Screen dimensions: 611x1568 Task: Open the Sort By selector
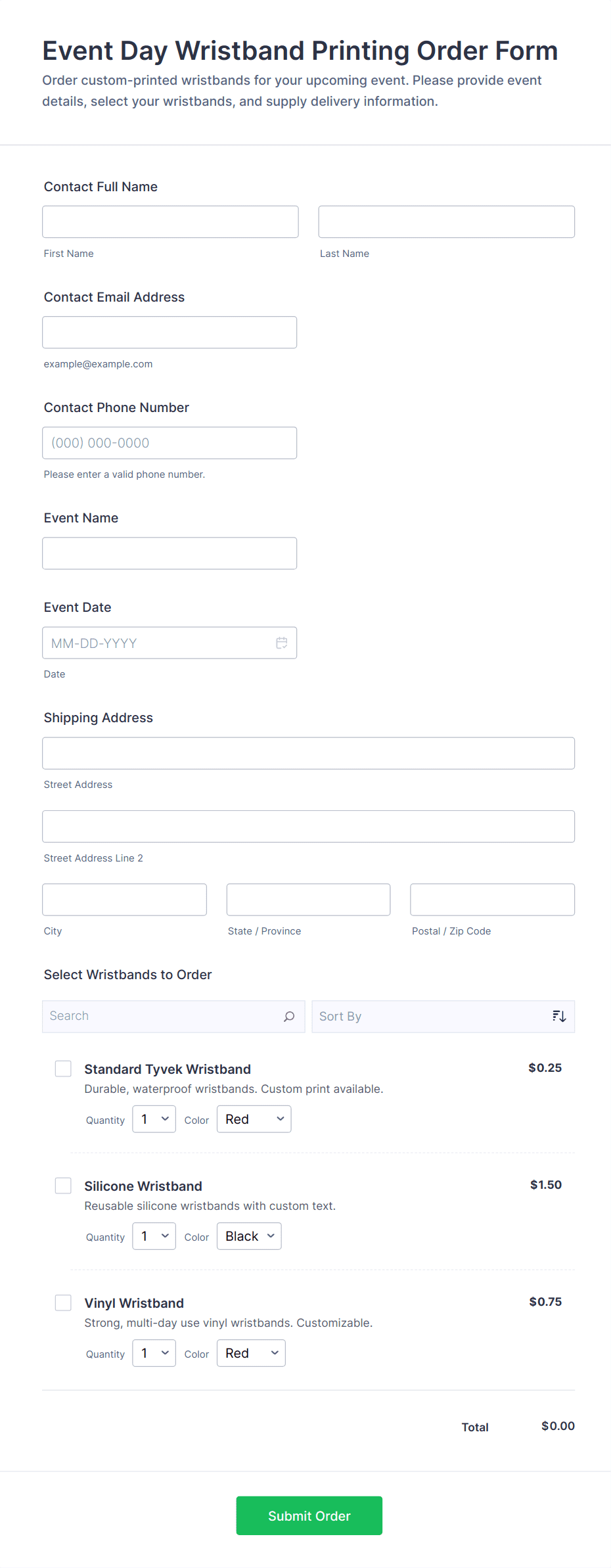point(434,1017)
